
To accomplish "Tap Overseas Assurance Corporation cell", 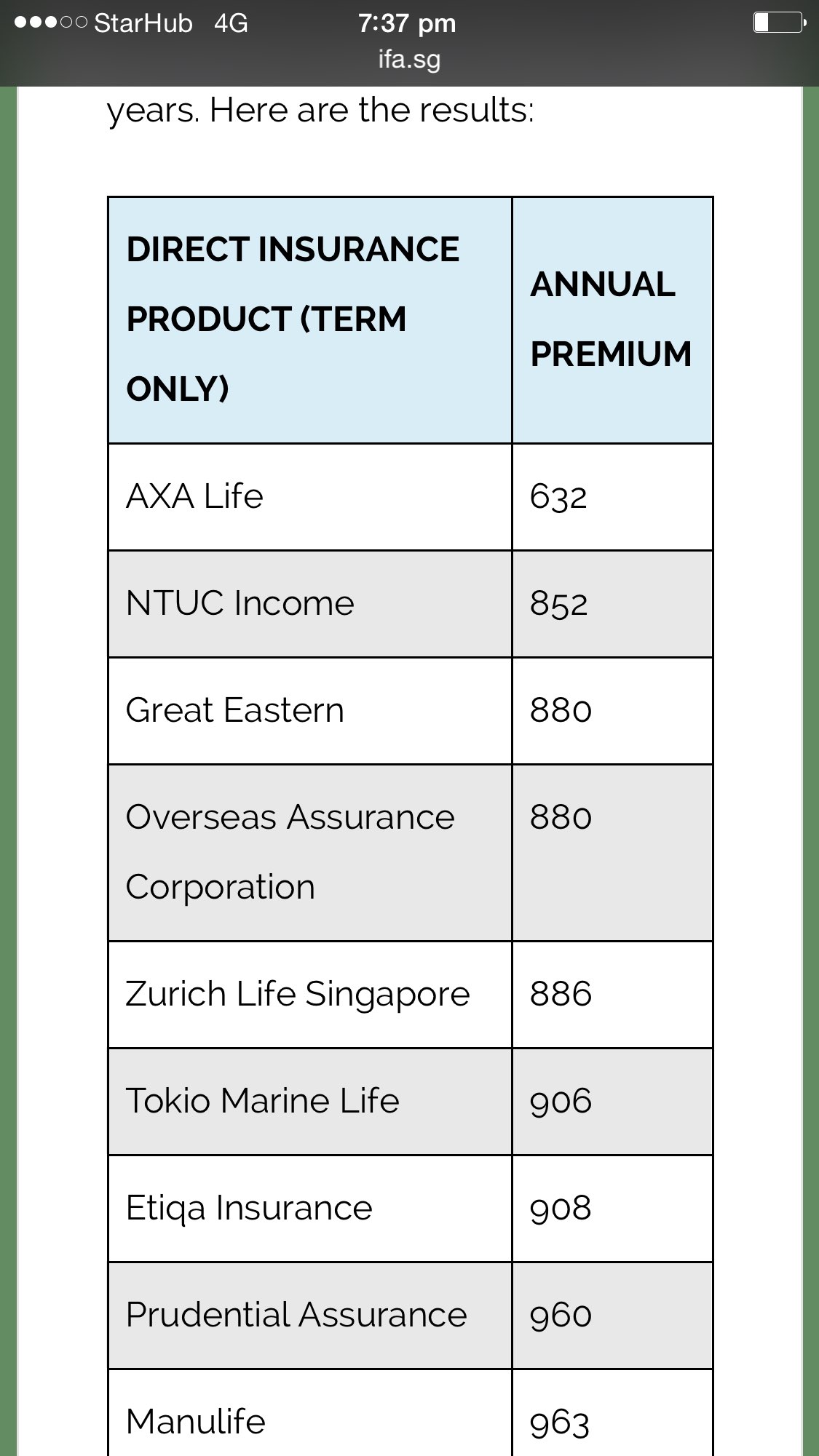I will coord(290,851).
